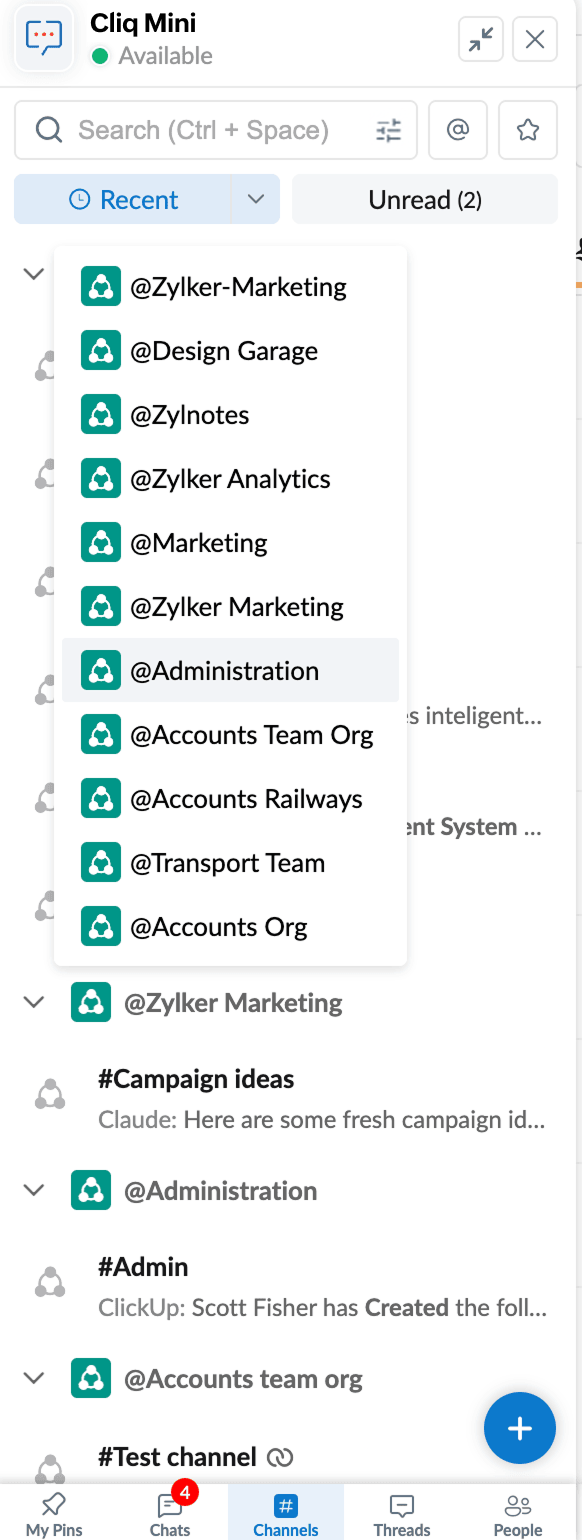
Task: Focus the Search (Ctrl + Space) field
Action: coord(203,130)
